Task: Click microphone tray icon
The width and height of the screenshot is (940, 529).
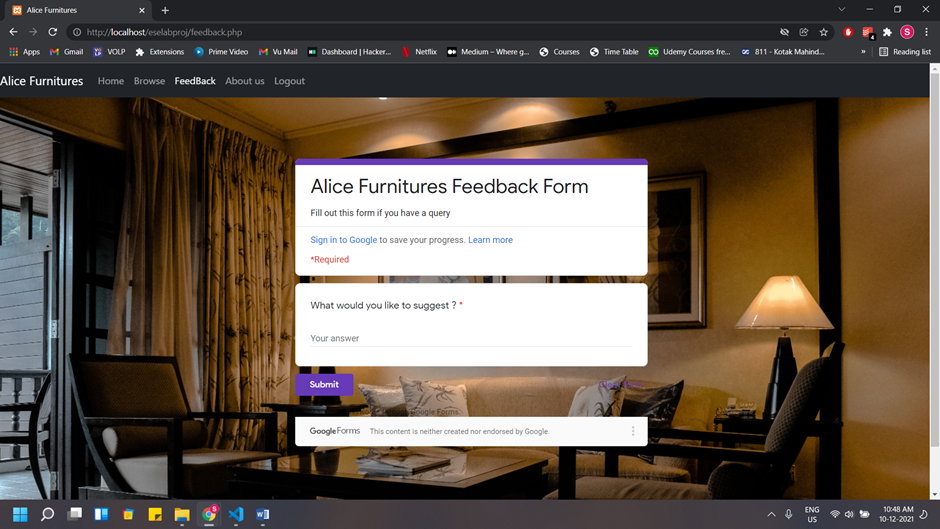Action: (789, 515)
